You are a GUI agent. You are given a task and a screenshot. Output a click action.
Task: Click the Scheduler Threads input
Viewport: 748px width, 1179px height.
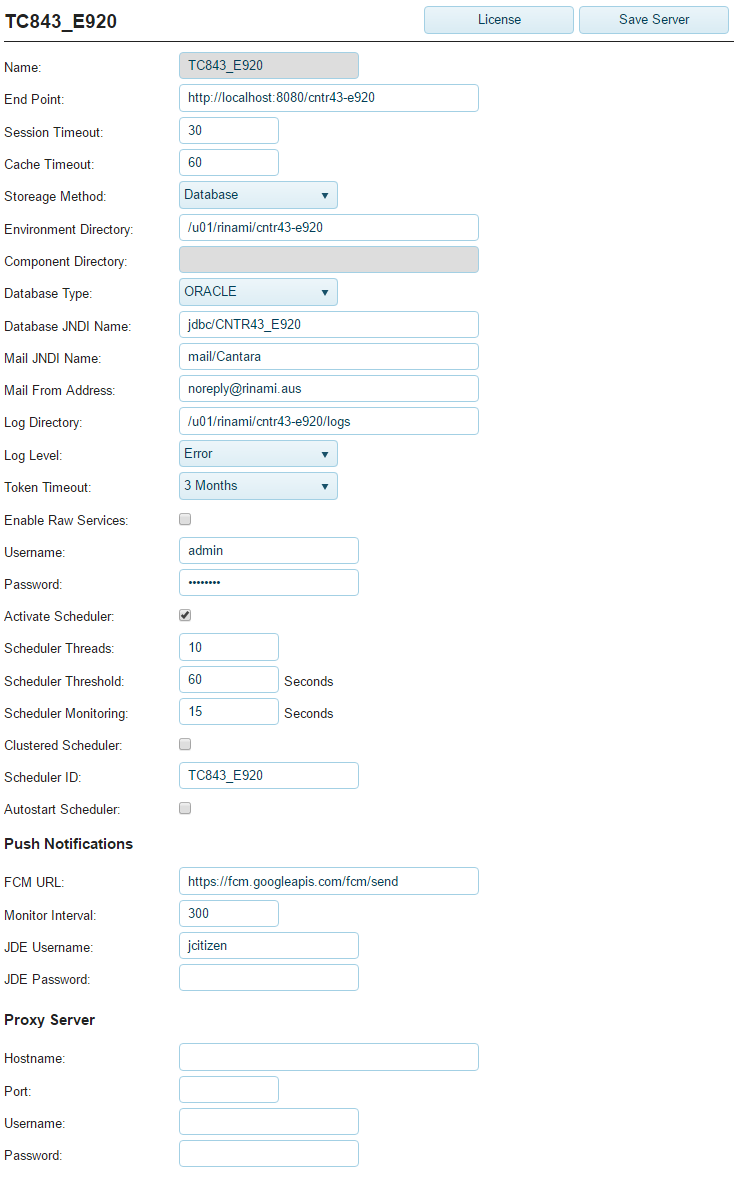228,647
